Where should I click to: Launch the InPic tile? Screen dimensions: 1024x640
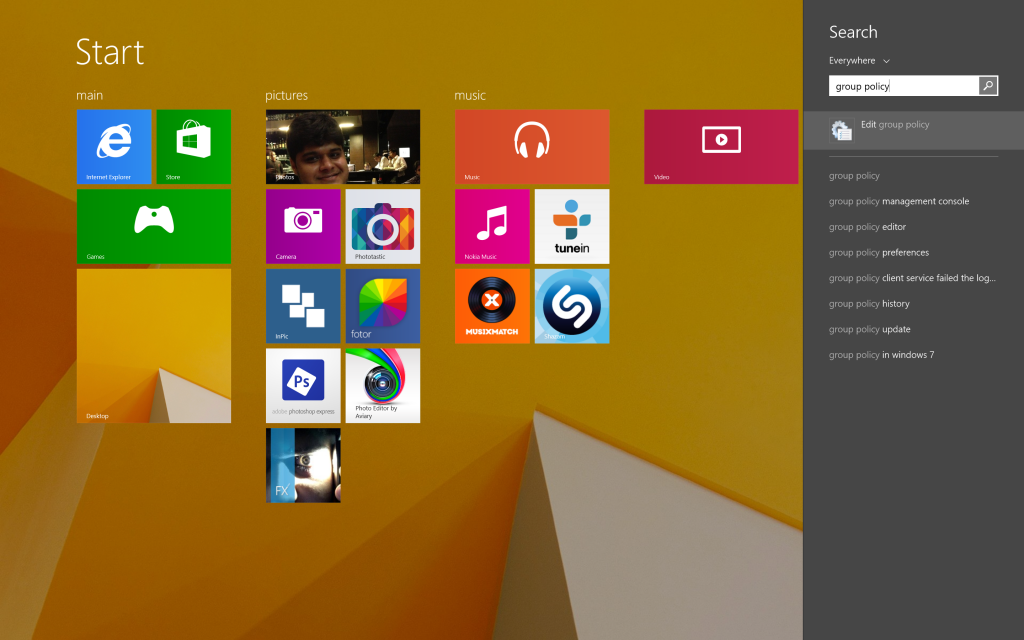tap(303, 306)
